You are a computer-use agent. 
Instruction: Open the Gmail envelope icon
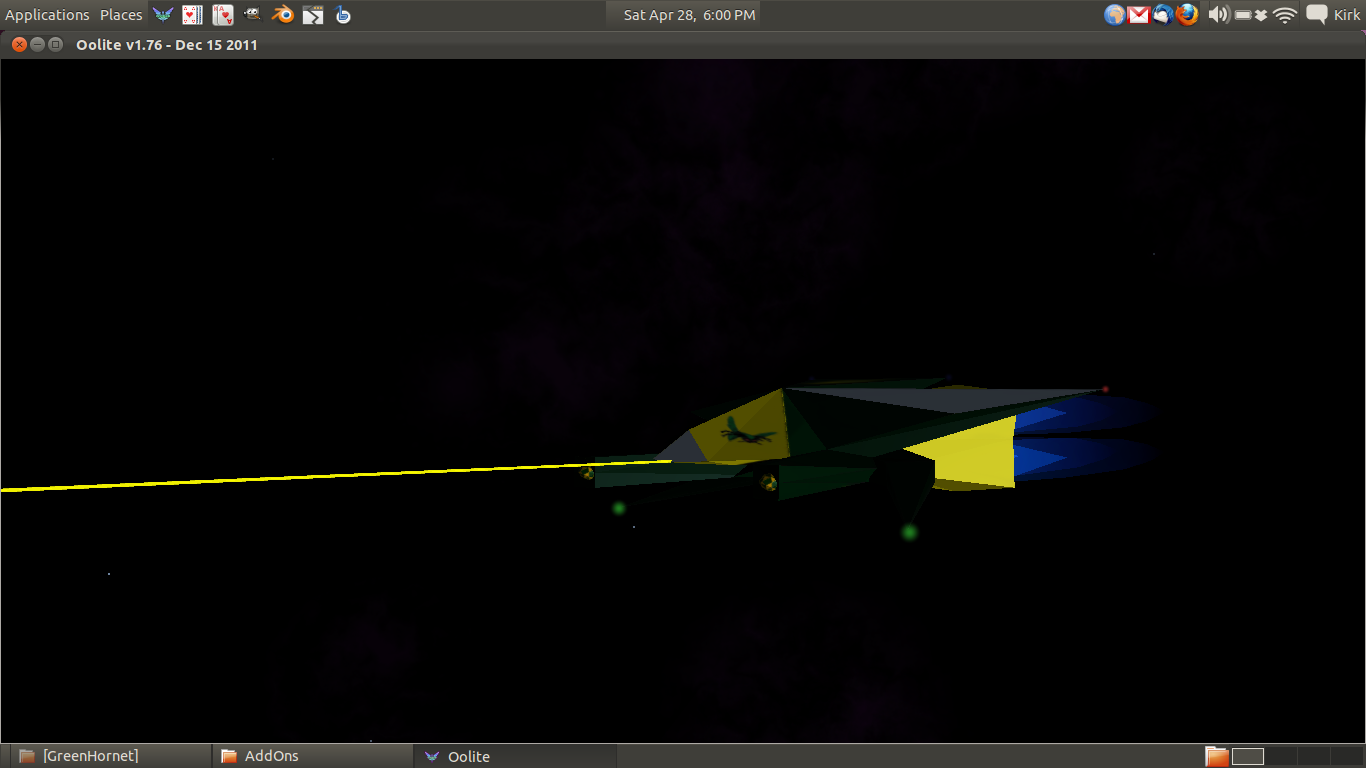1138,15
